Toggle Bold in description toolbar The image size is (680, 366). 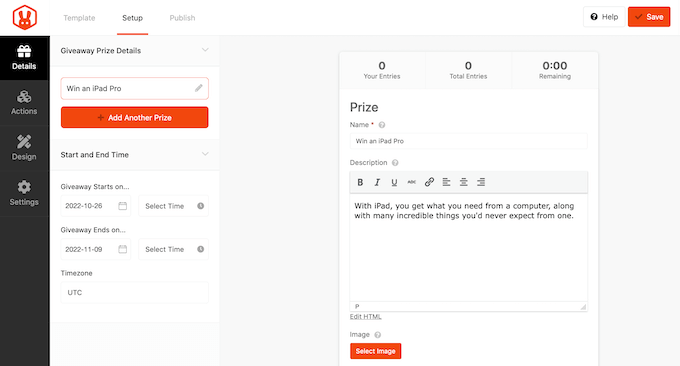click(360, 182)
